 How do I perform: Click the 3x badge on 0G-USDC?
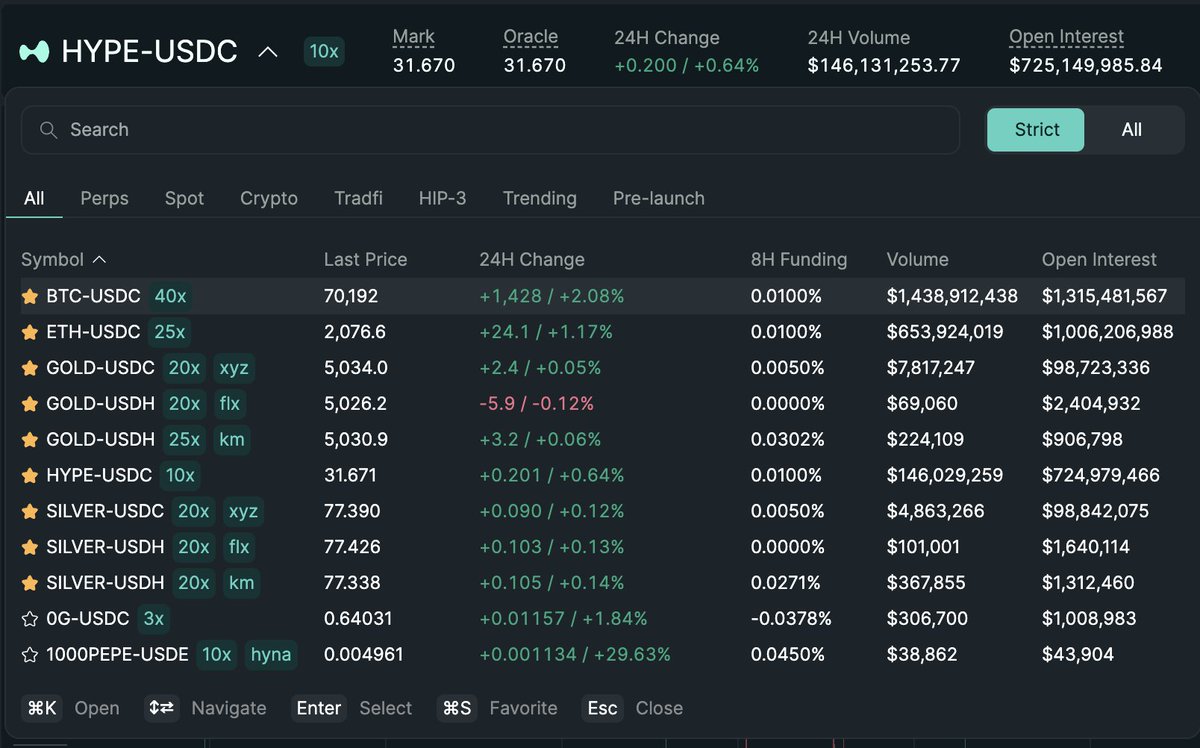pos(153,619)
